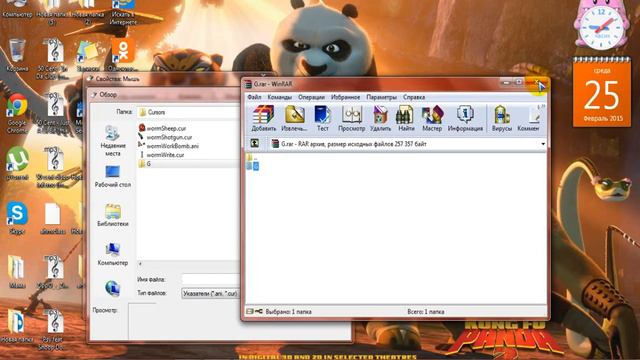Click the Извлечь (Extract) toolbar icon

(294, 118)
